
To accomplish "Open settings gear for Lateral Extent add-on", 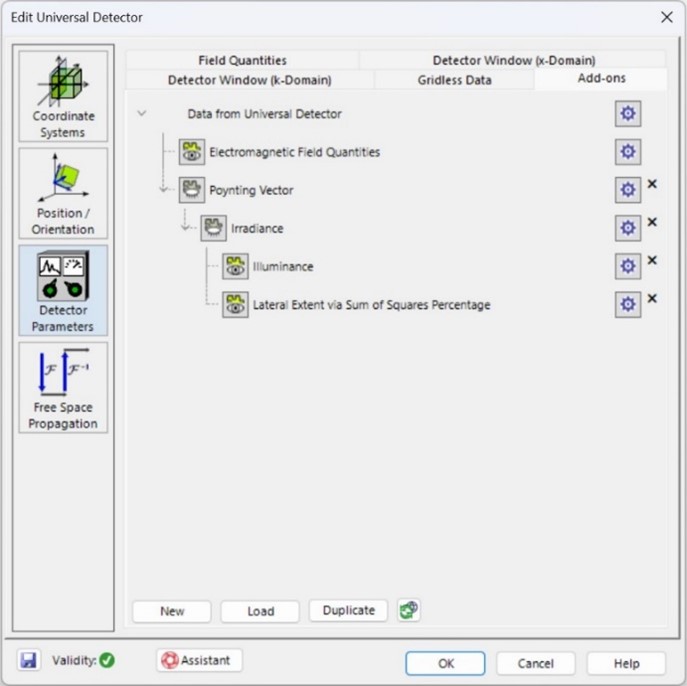I will pos(627,304).
